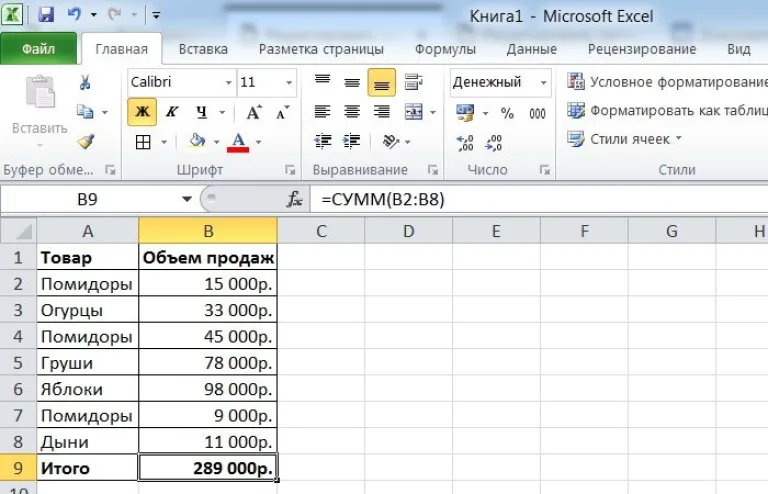
Task: Apply red font color A swatch
Action: [238, 142]
